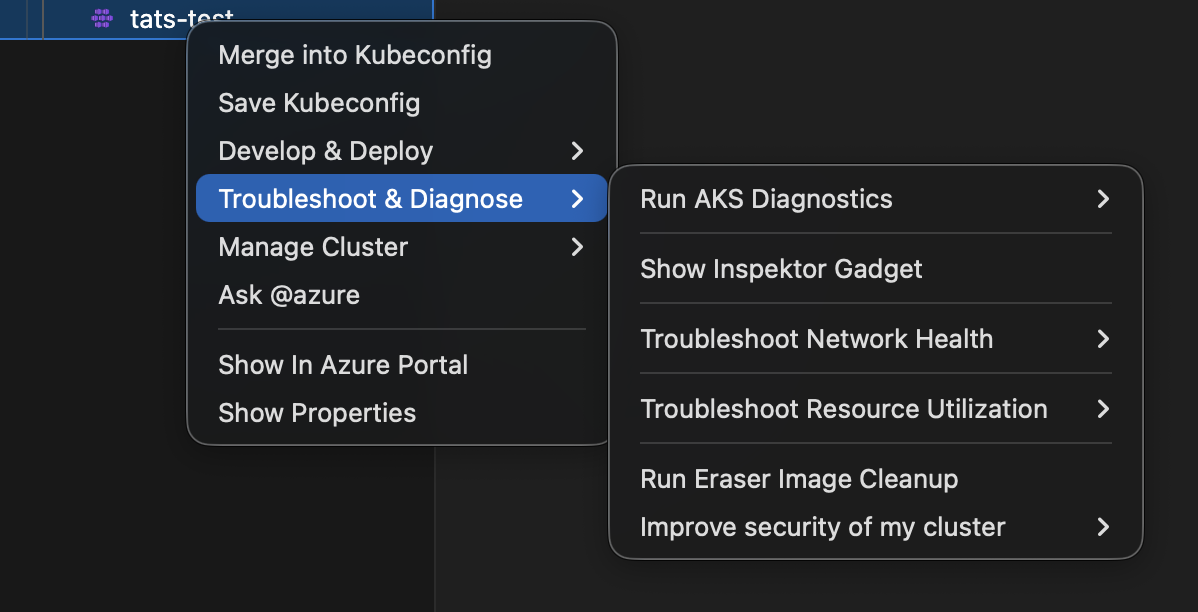Expand the Troubleshoot Resource Utilization submenu arrow
This screenshot has width=1198, height=612.
pyautogui.click(x=1103, y=409)
